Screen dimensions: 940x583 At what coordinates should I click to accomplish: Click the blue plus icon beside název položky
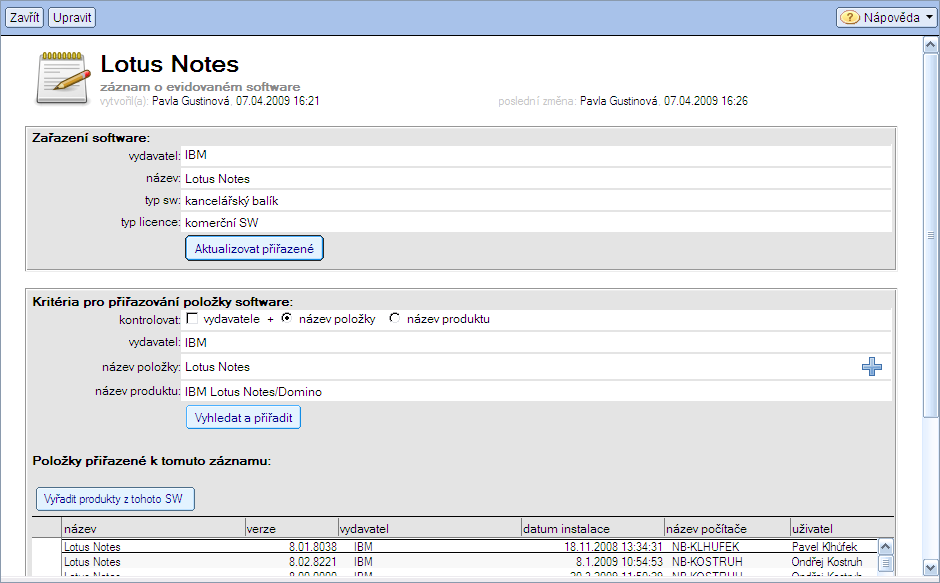click(x=872, y=366)
